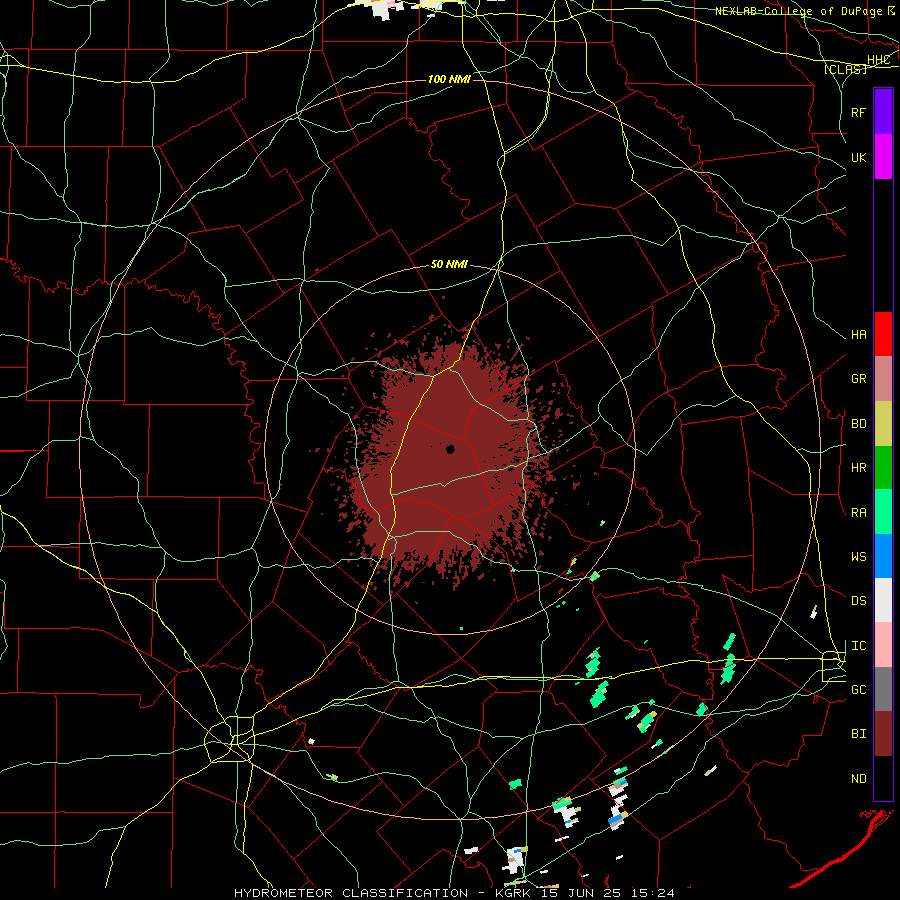Click the DS white legend color swatch
Image resolution: width=900 pixels, height=900 pixels.
click(883, 600)
